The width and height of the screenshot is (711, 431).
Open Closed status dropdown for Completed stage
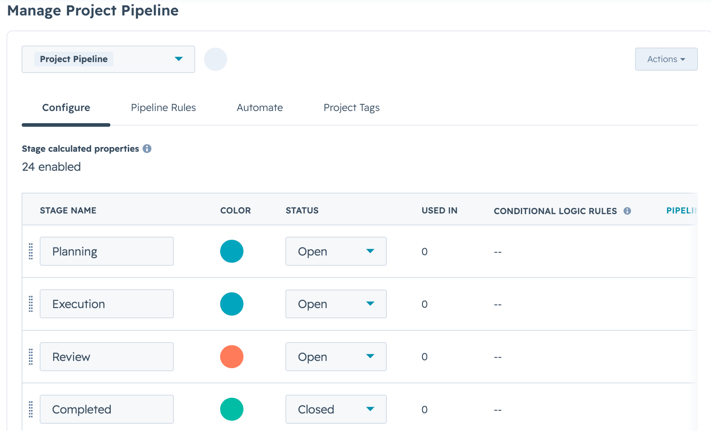coord(336,409)
